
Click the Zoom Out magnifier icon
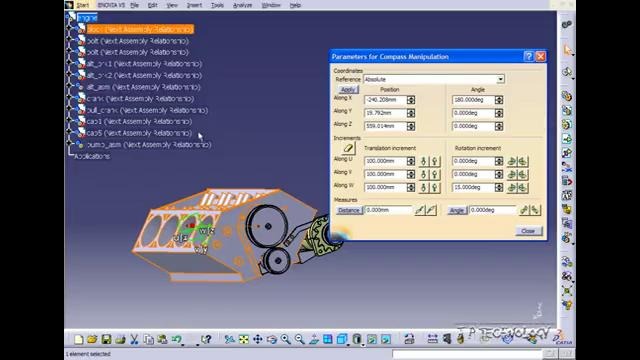299,339
